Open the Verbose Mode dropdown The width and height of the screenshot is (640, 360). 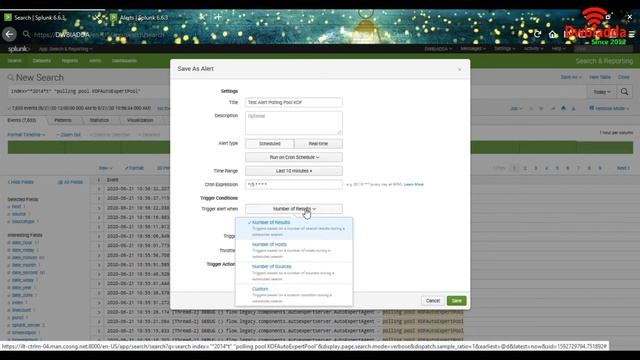click(x=609, y=109)
